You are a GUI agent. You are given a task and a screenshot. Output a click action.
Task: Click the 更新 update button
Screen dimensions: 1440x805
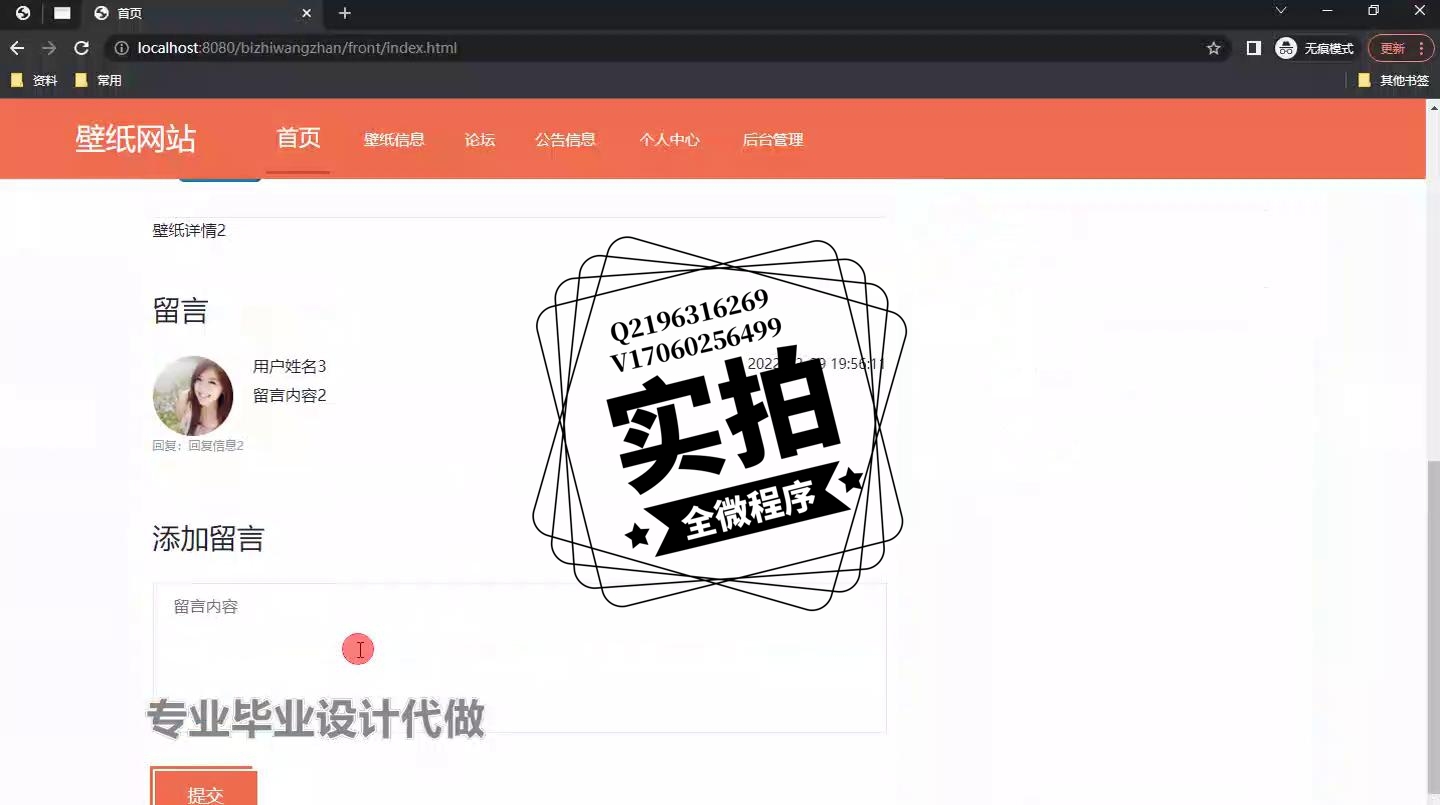pos(1401,48)
